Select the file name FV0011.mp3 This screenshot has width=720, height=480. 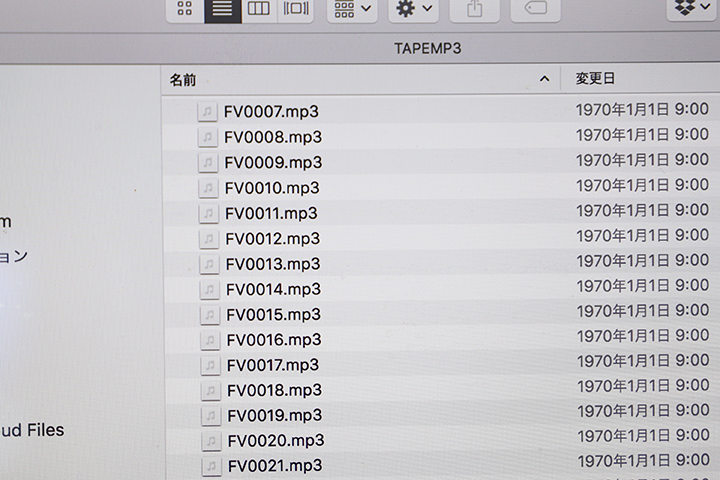point(271,213)
